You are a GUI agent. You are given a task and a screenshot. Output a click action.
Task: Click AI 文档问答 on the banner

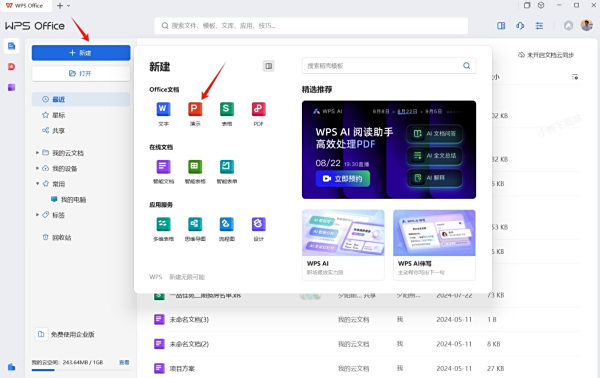434,134
